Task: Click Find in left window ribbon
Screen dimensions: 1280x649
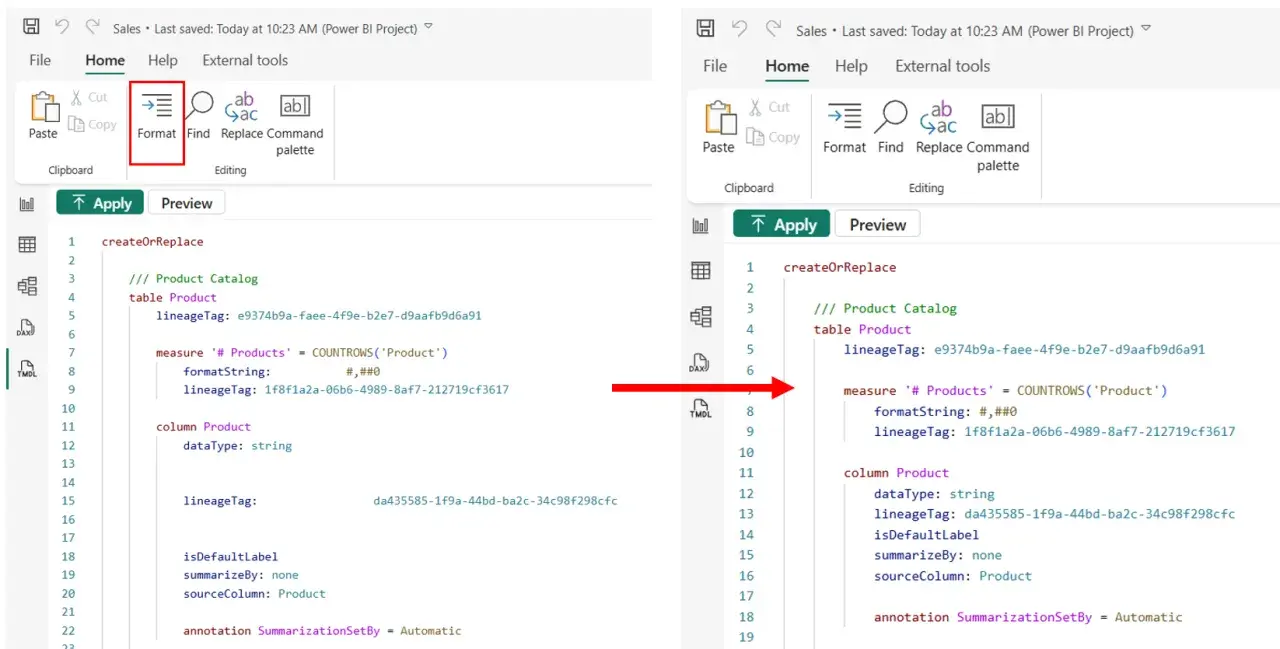Action: pyautogui.click(x=199, y=115)
